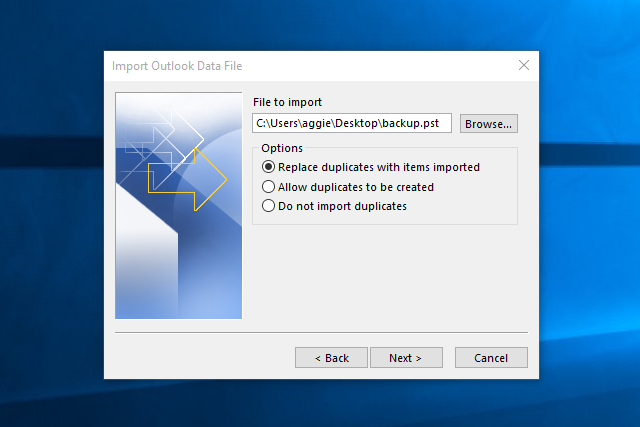Go to previous step with Back button
640x427 pixels.
[331, 358]
